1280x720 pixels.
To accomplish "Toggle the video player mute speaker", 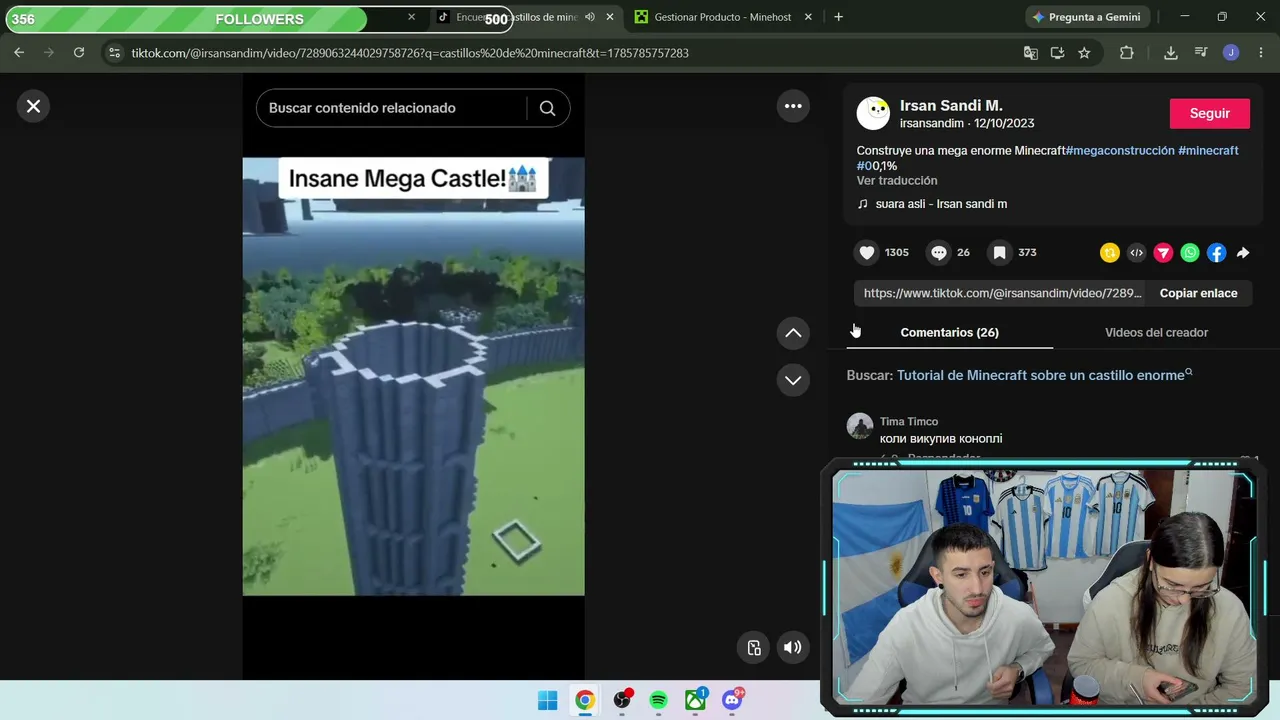I will tap(792, 647).
